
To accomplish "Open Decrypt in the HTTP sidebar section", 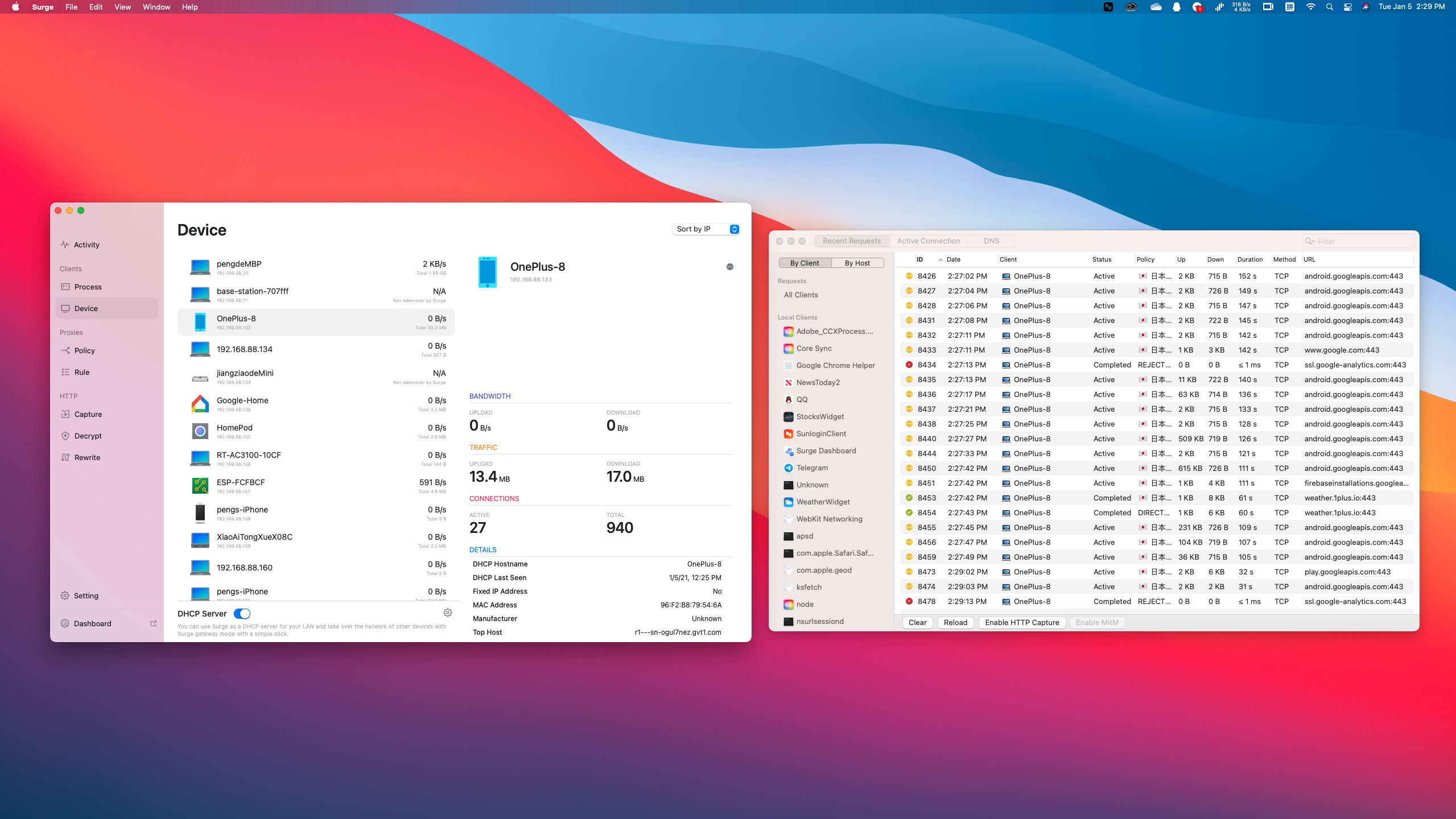I will 88,436.
